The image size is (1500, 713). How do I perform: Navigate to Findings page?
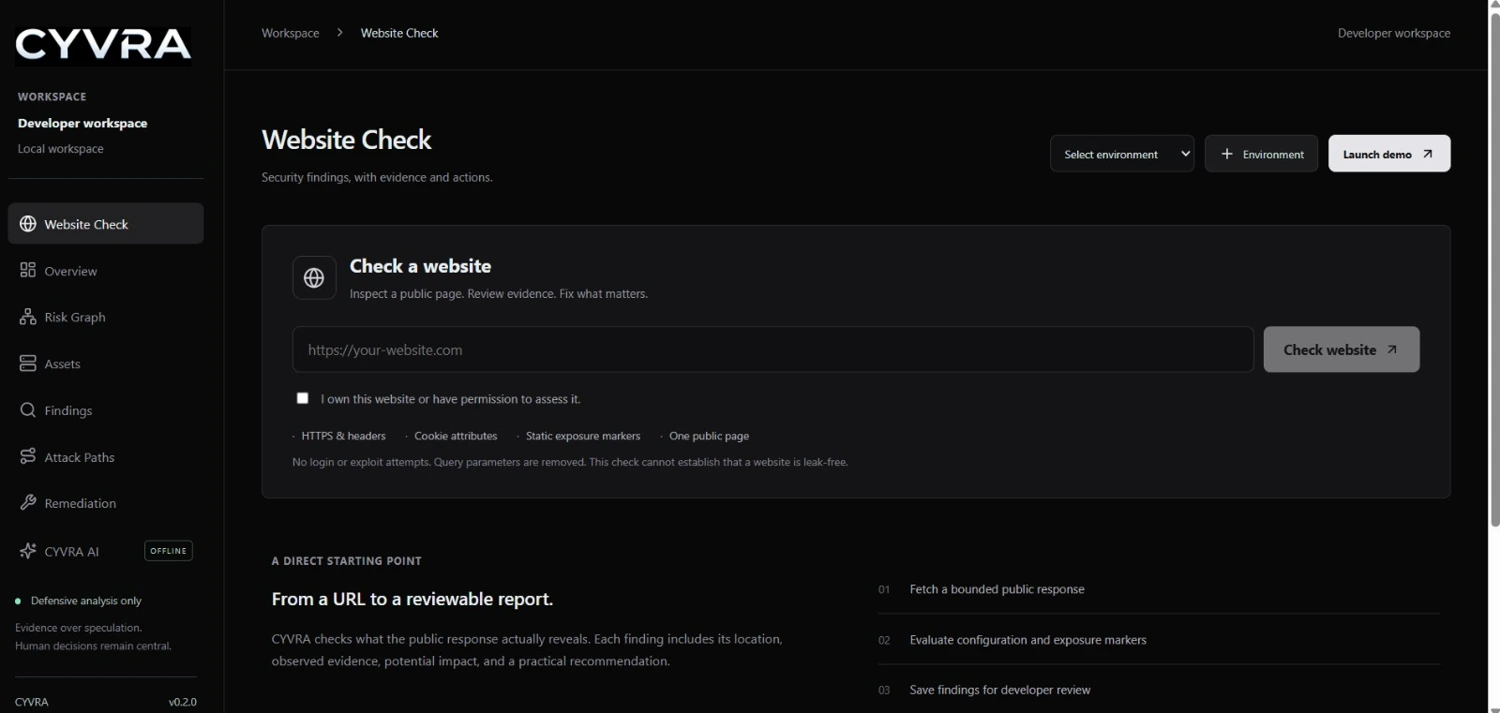[x=106, y=410]
